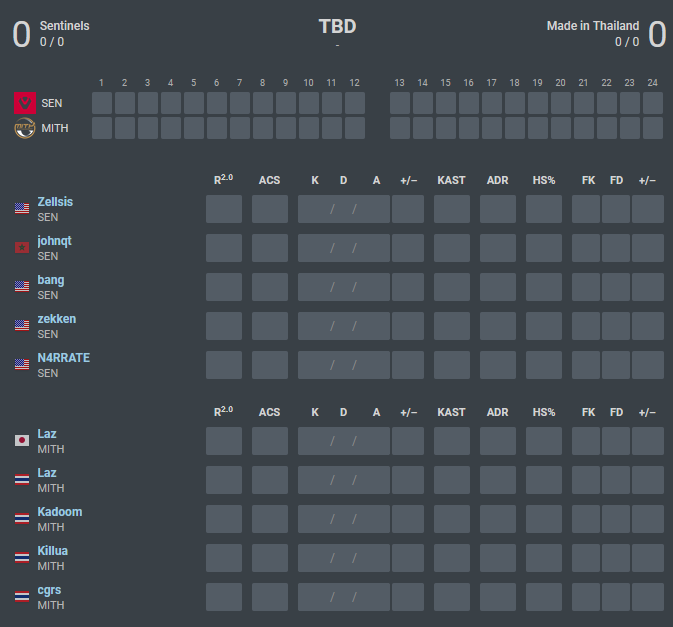Click the cgrs ACS stat cell
This screenshot has width=673, height=627.
pos(270,597)
